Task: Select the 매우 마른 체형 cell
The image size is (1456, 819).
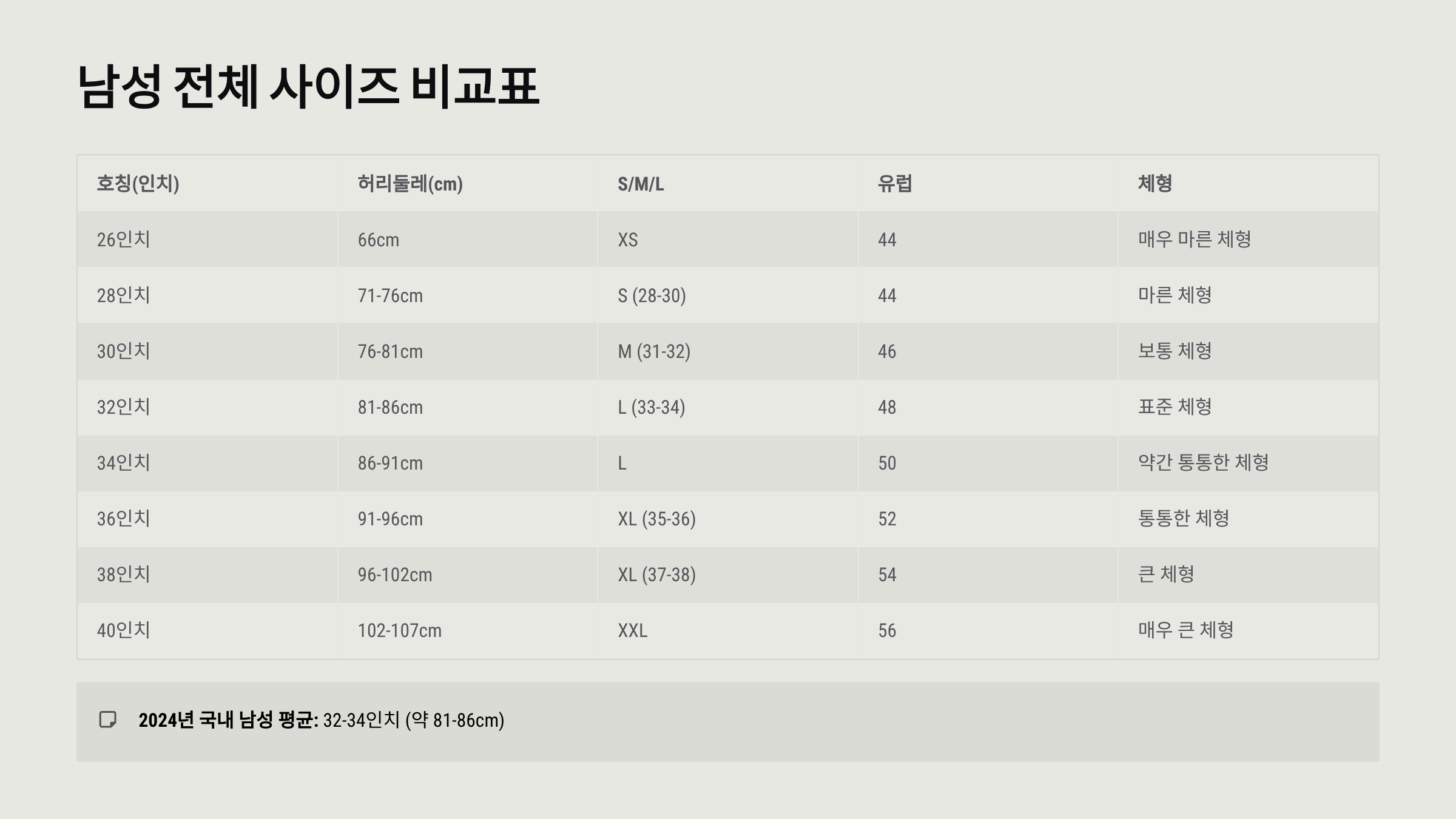Action: click(x=1194, y=240)
